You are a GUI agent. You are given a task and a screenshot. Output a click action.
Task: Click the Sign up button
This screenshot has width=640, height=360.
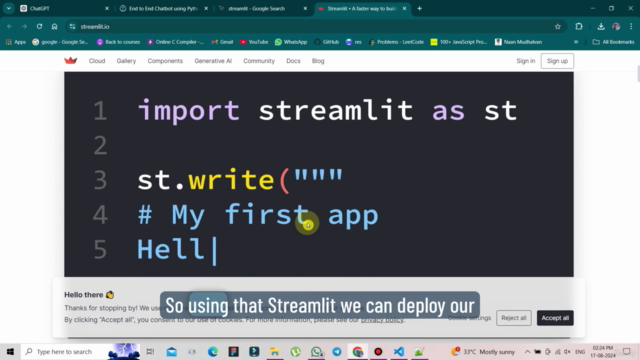tap(557, 61)
